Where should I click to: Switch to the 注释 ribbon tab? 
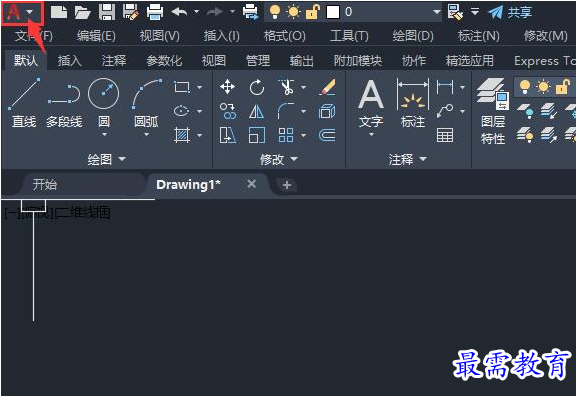pos(114,60)
